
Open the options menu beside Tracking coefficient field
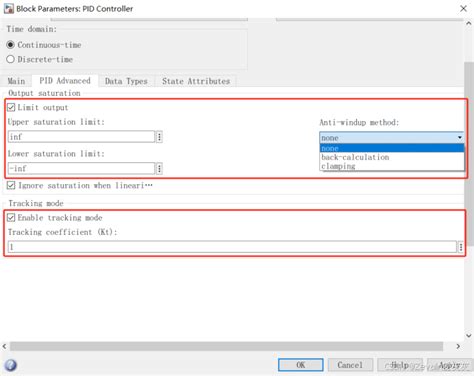click(x=461, y=247)
